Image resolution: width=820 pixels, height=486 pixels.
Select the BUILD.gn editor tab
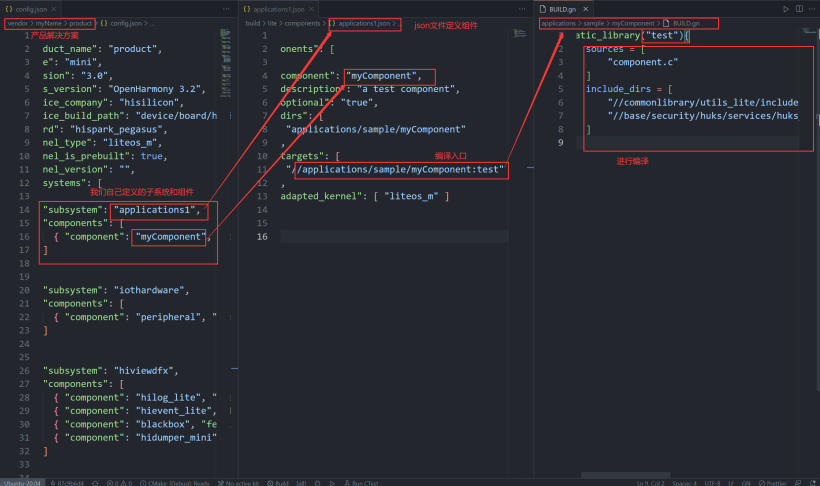click(562, 9)
